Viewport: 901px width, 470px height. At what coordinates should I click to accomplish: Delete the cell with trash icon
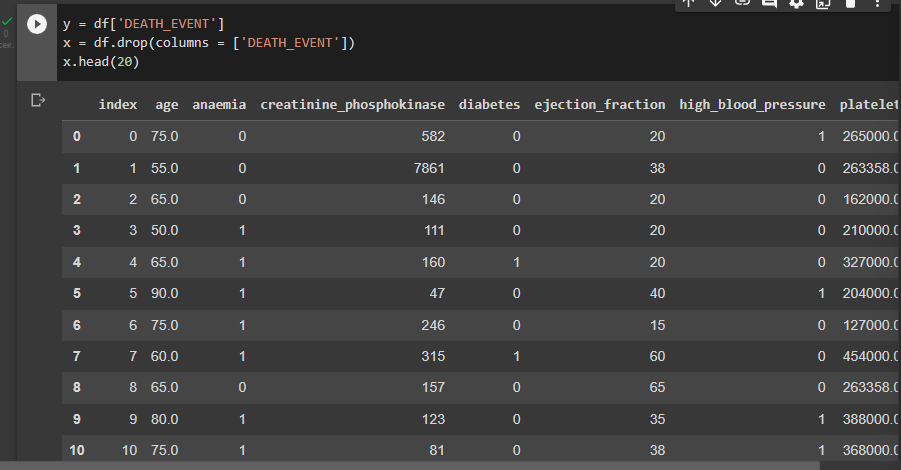pyautogui.click(x=850, y=3)
